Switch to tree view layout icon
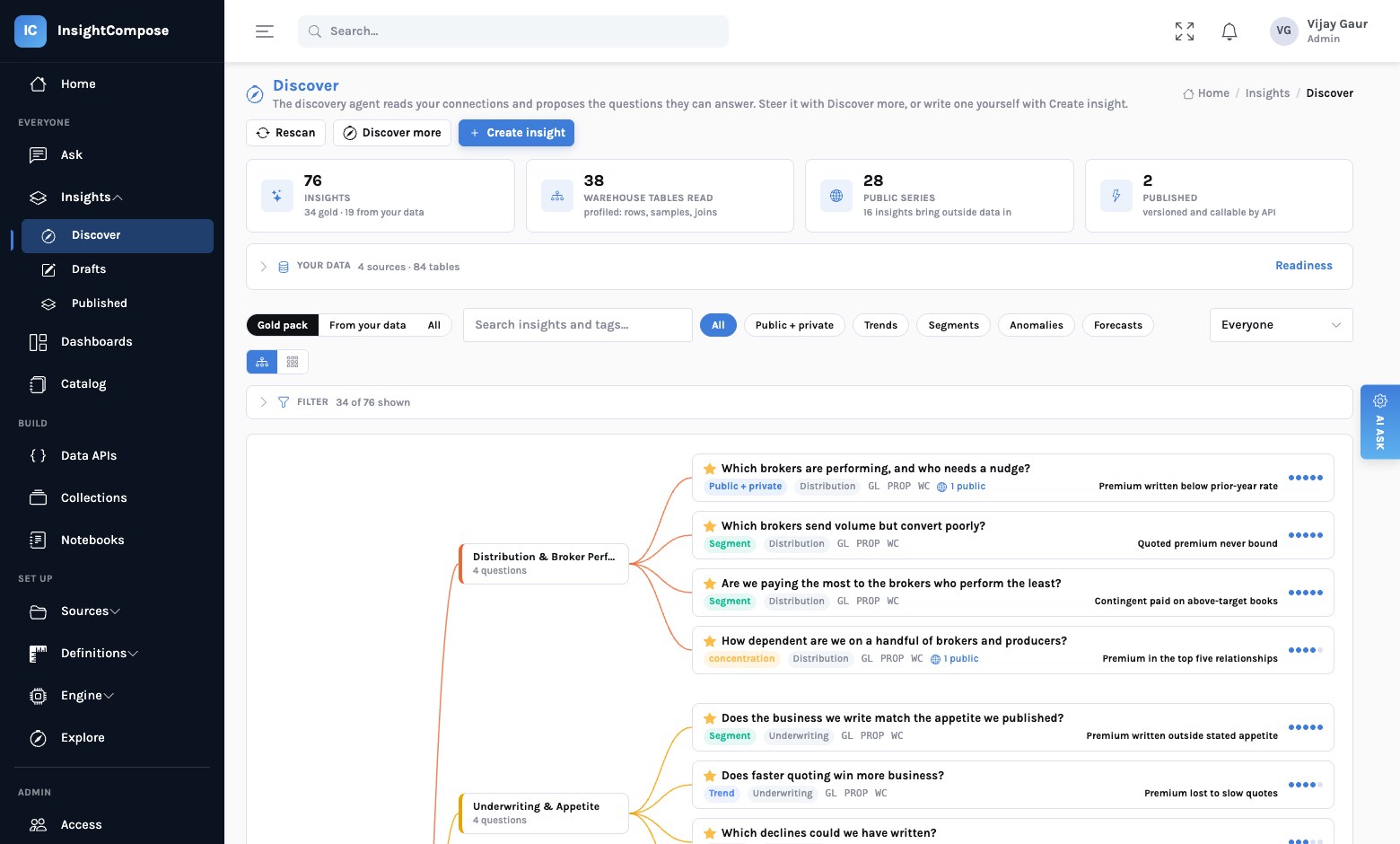 pos(262,362)
